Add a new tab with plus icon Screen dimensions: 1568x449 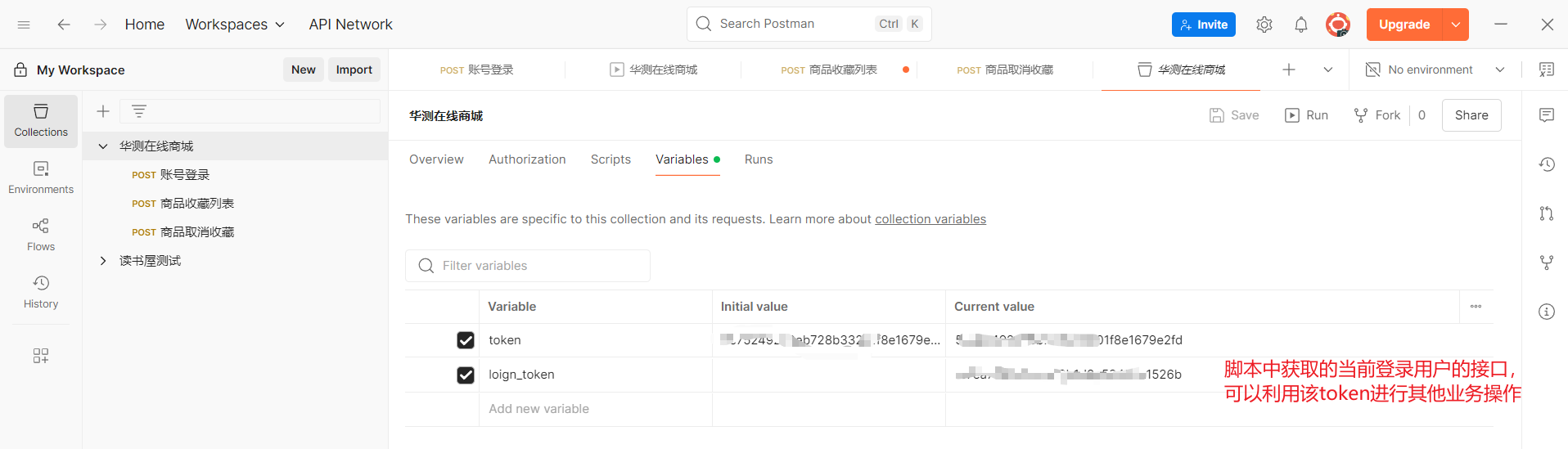coord(1289,70)
